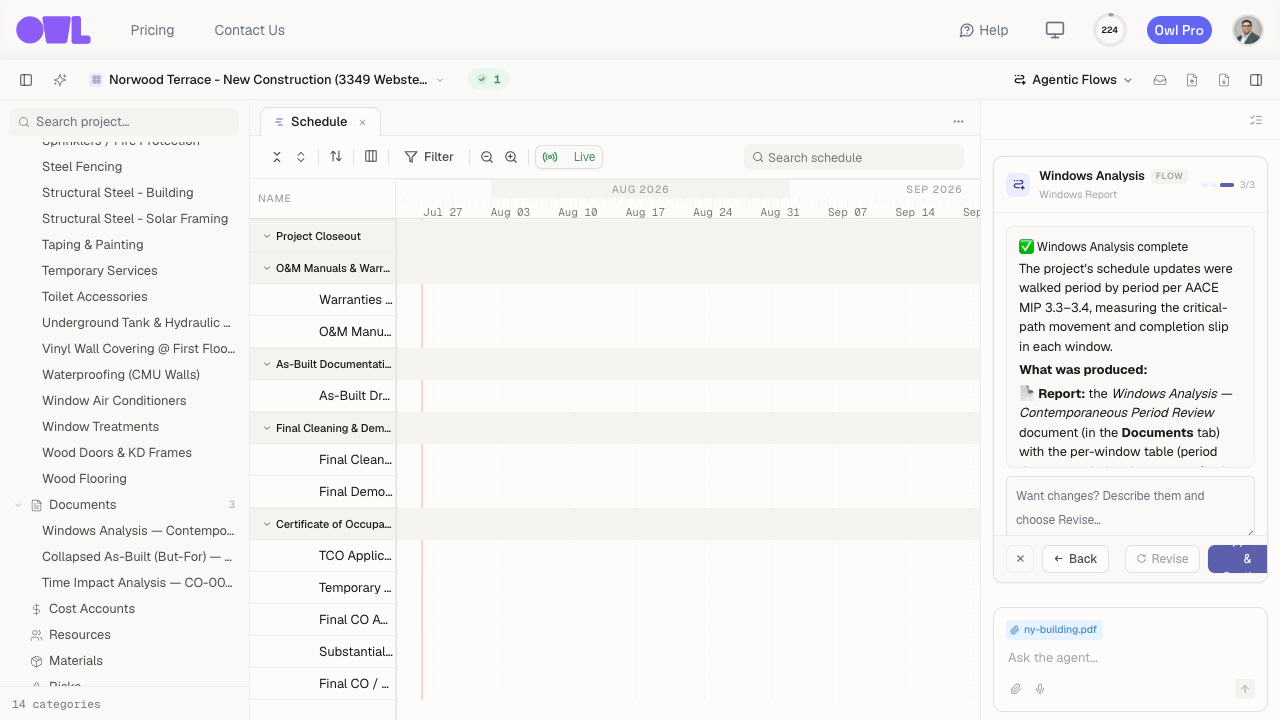Viewport: 1280px width, 720px height.
Task: Click the sort arrows icon in schedule toolbar
Action: point(336,157)
